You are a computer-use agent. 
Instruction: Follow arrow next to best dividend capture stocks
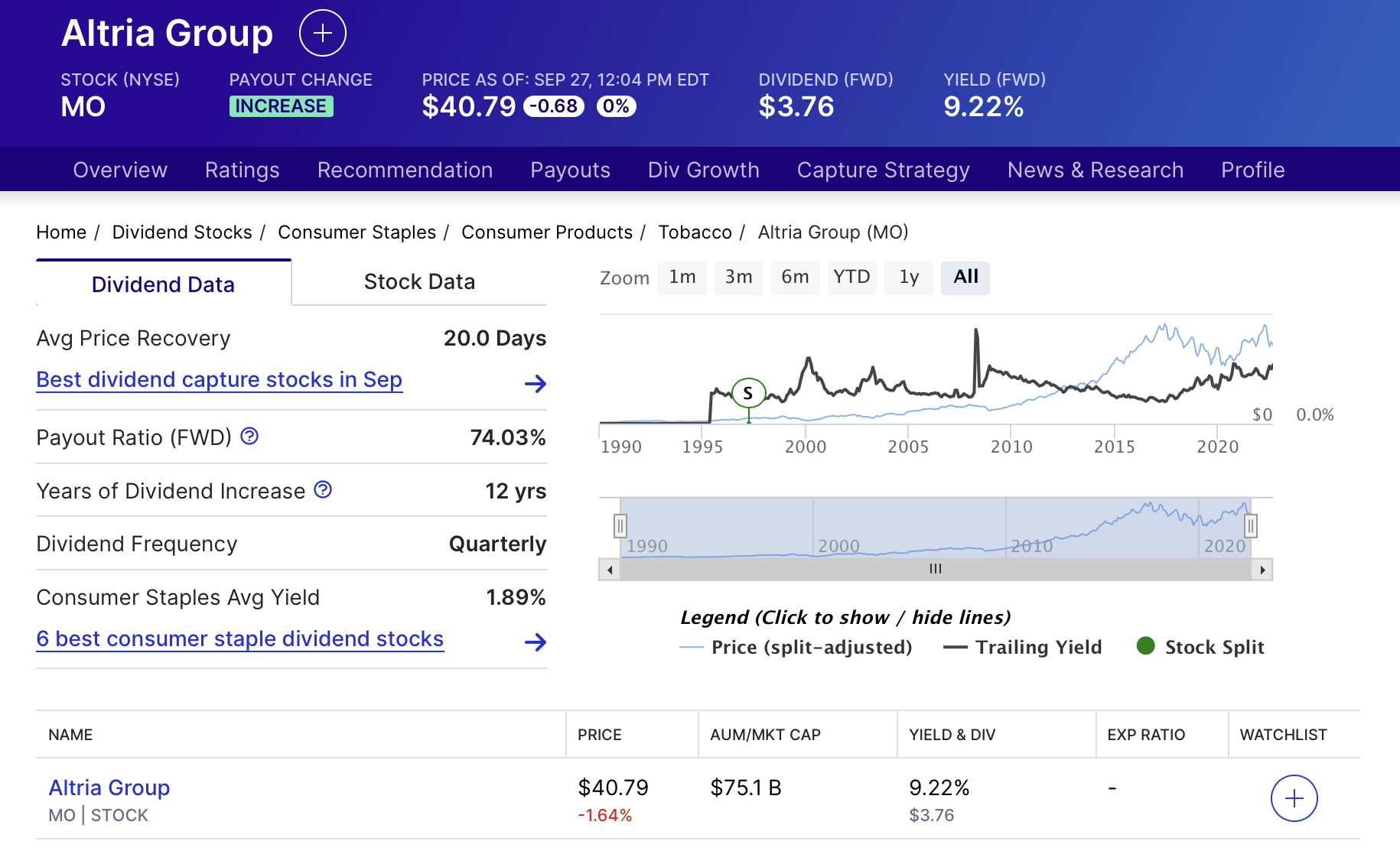tap(536, 383)
